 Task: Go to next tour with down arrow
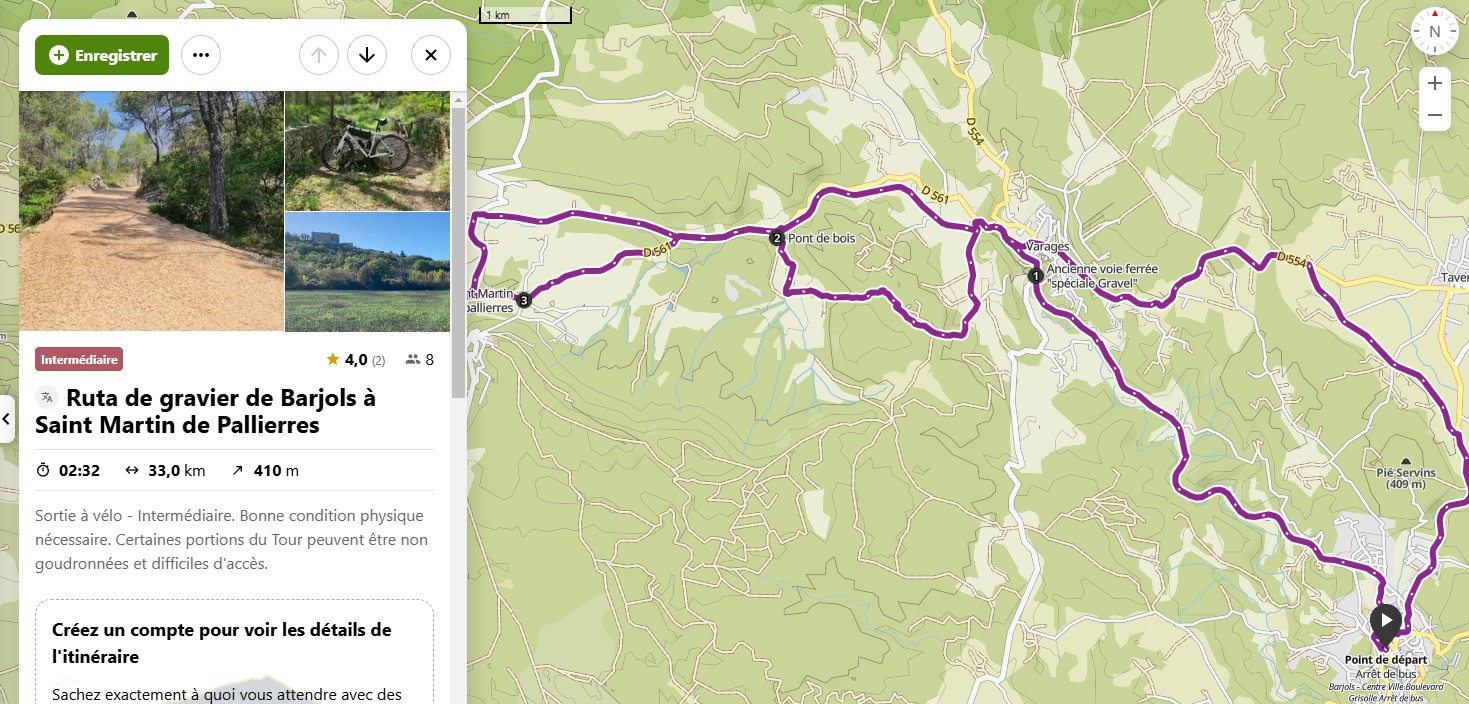coord(367,55)
